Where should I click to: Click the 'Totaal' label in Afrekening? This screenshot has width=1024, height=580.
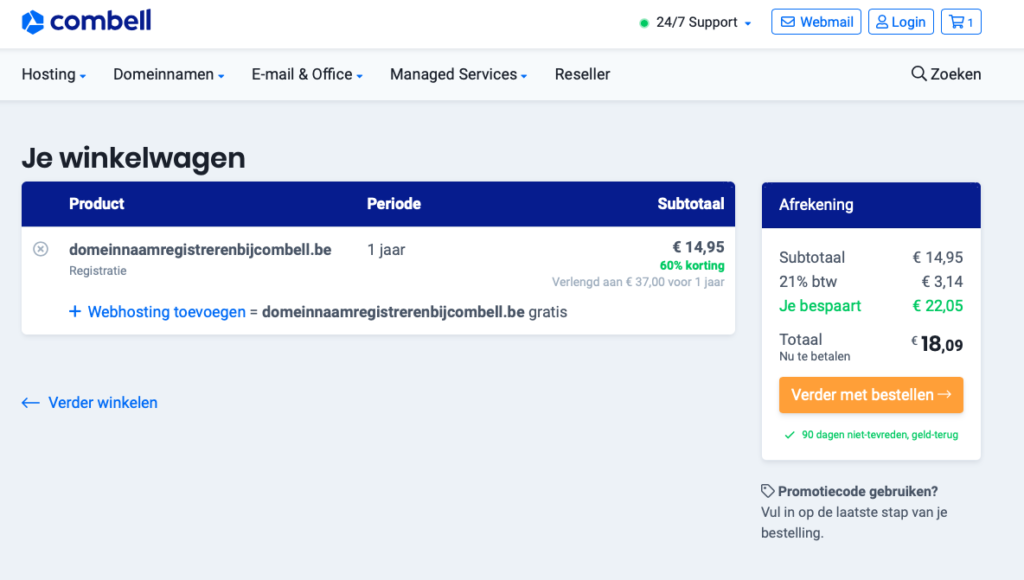[x=801, y=340]
